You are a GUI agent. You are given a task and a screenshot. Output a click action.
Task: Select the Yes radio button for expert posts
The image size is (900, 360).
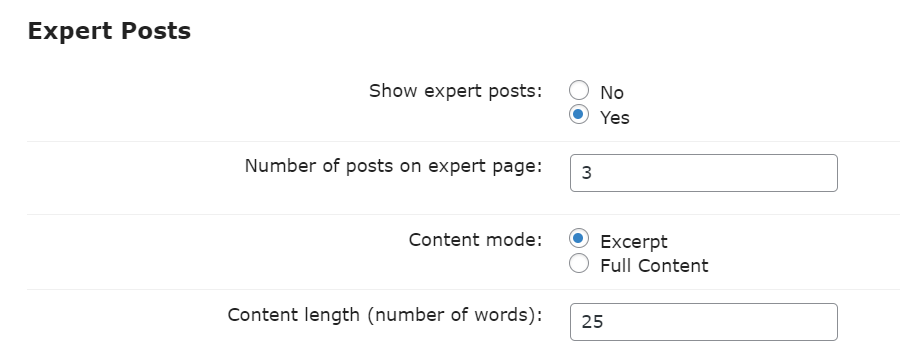point(579,114)
